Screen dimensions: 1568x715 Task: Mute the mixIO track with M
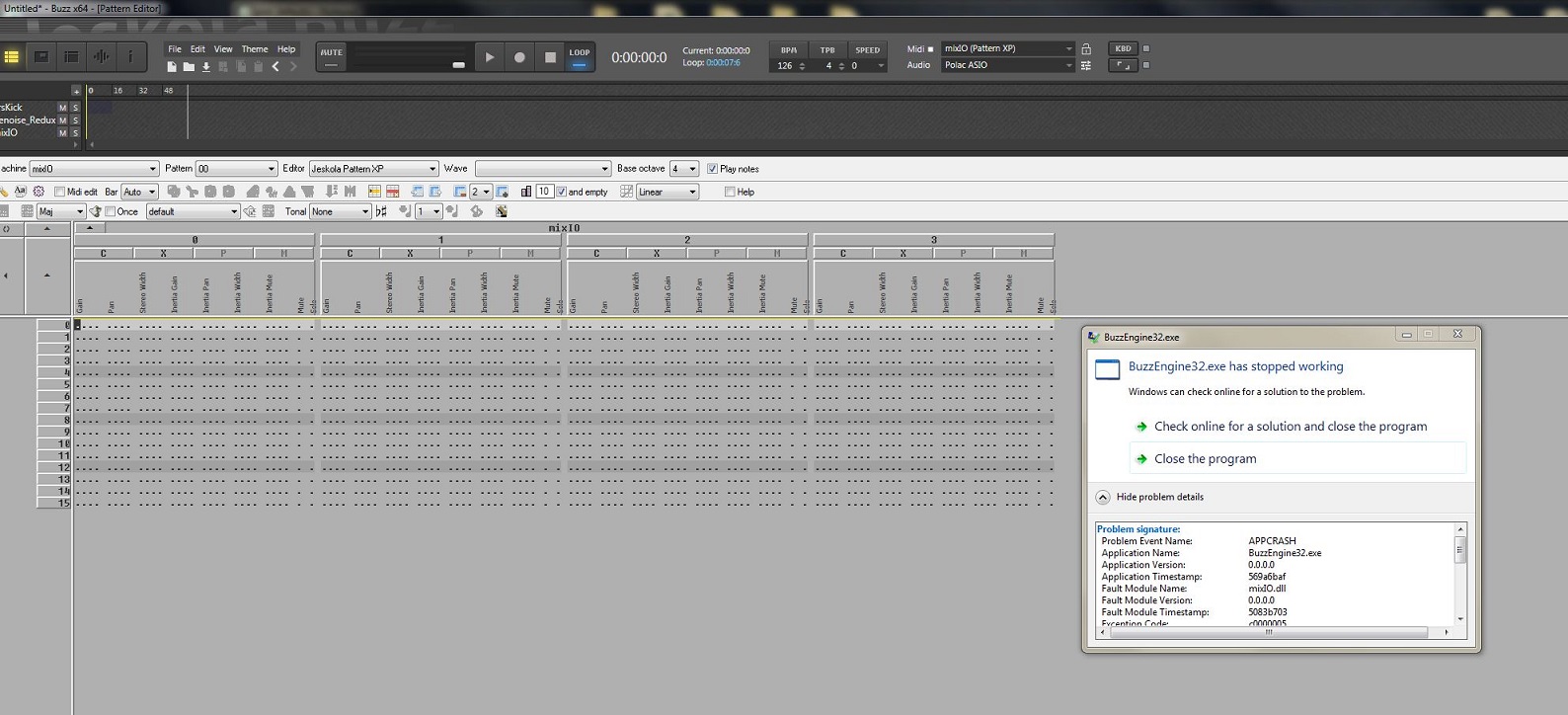(x=62, y=133)
